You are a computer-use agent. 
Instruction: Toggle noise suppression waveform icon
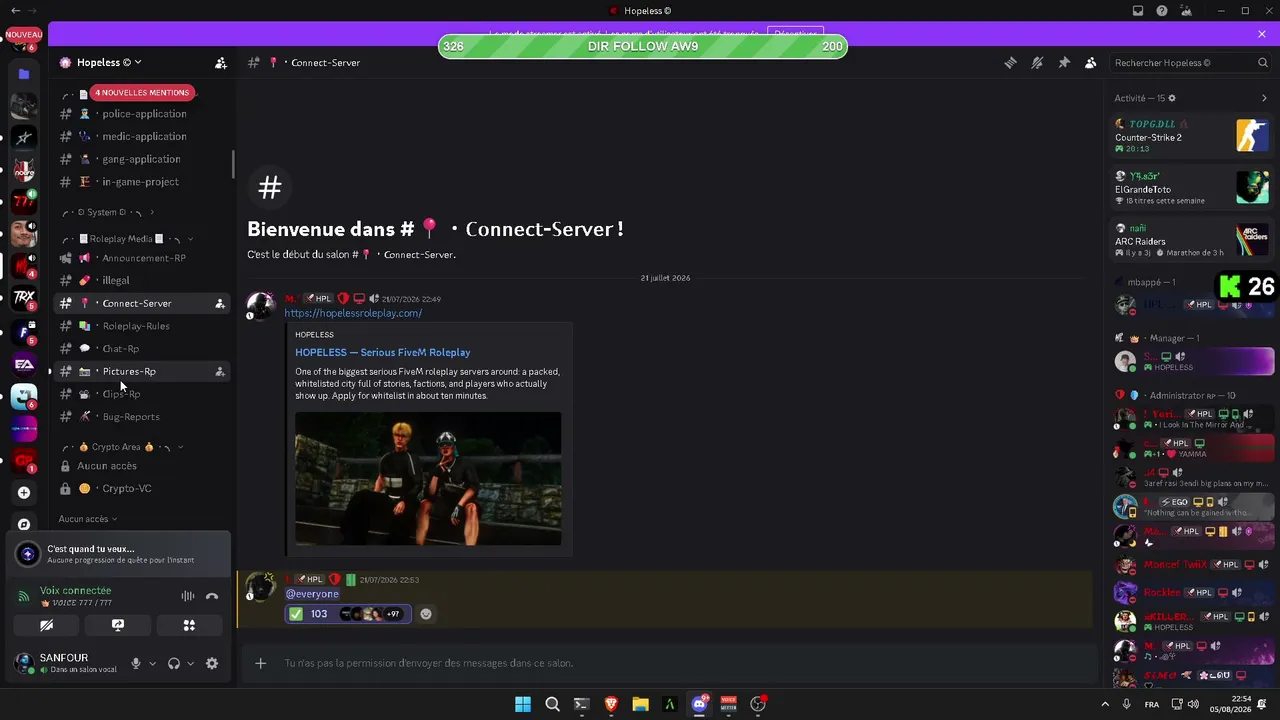coord(188,596)
